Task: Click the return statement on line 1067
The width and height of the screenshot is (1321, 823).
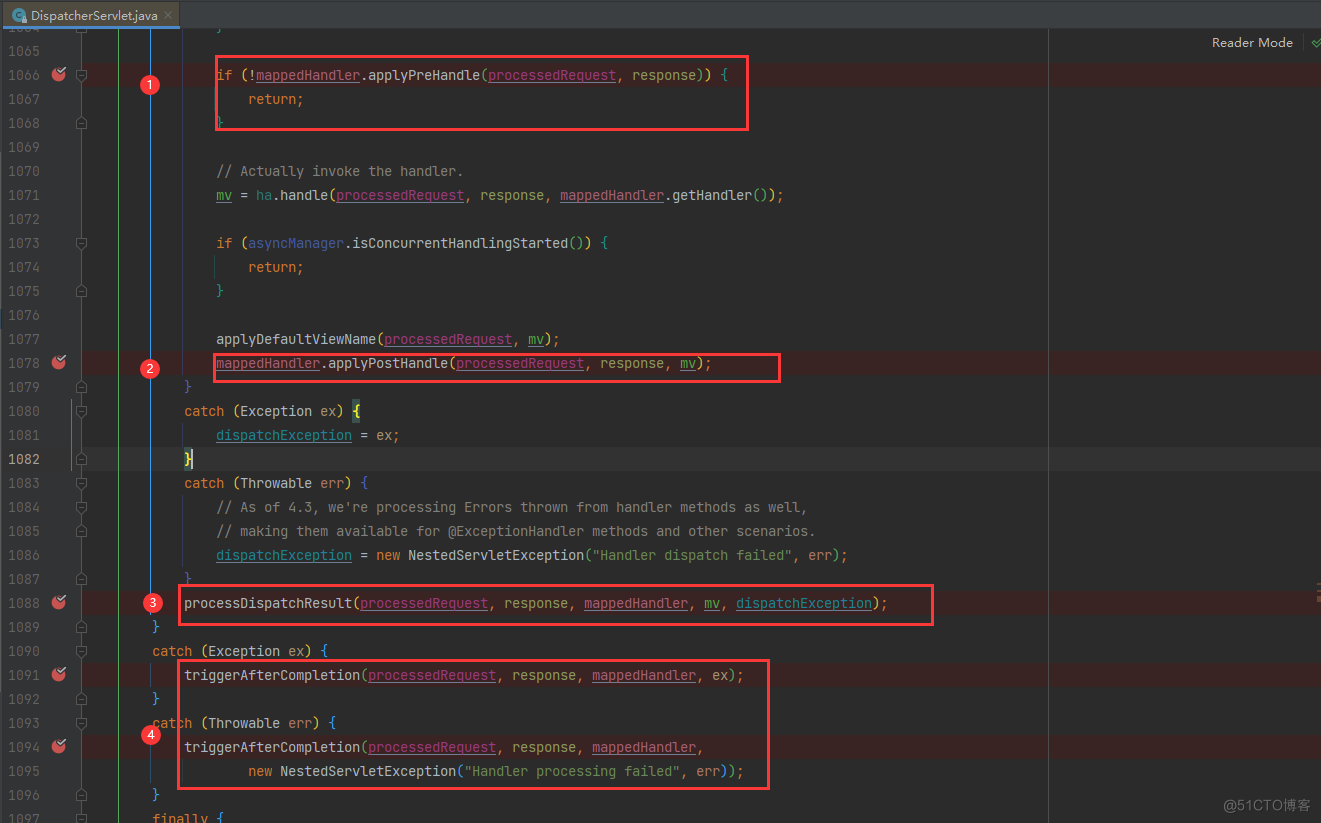Action: pyautogui.click(x=276, y=99)
